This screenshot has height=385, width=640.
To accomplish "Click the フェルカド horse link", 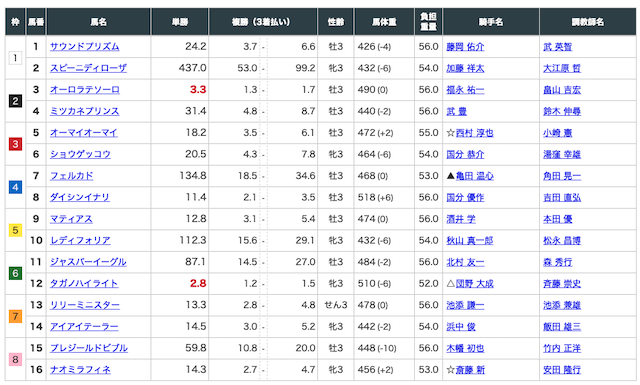I will click(x=71, y=176).
